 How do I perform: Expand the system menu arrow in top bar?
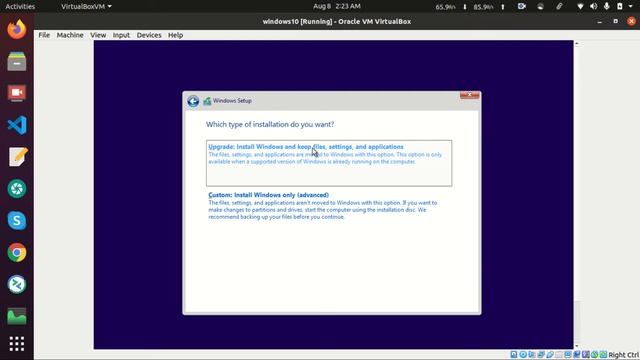point(631,6)
